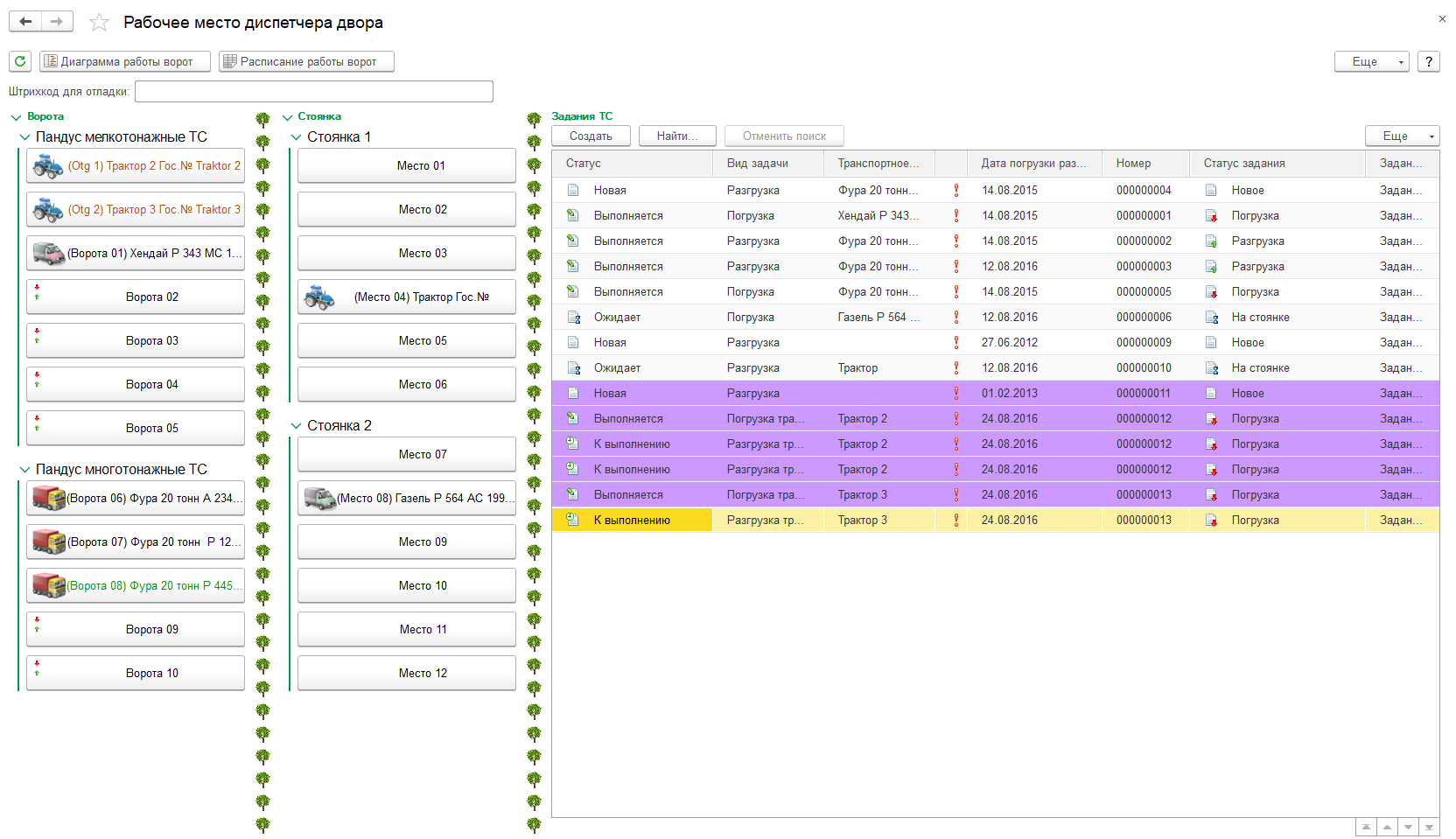The image size is (1456, 839).
Task: Click tractor icon on Otg 1 gate
Action: 47,165
